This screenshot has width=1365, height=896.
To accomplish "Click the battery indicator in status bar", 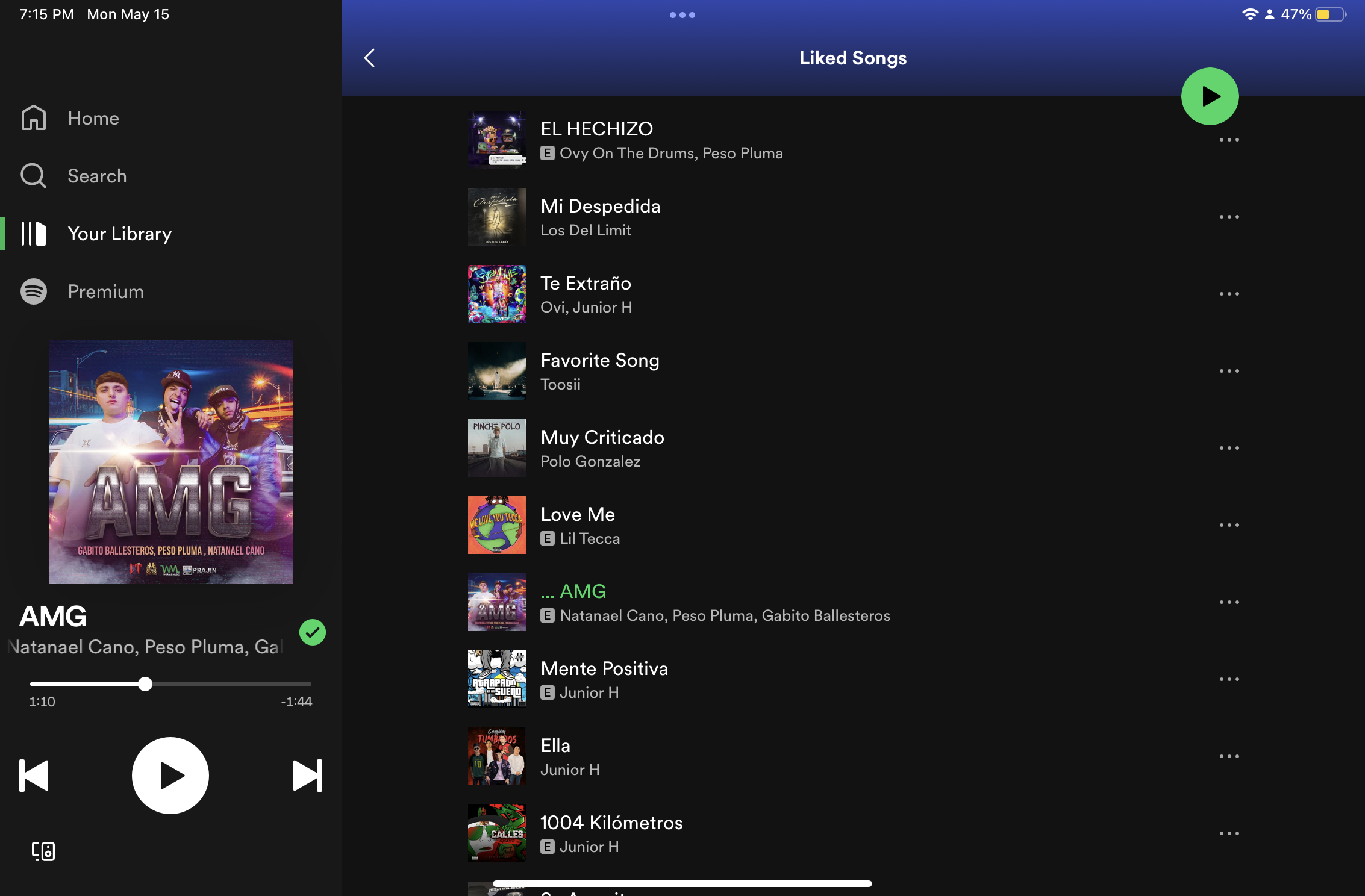I will pos(1331,14).
